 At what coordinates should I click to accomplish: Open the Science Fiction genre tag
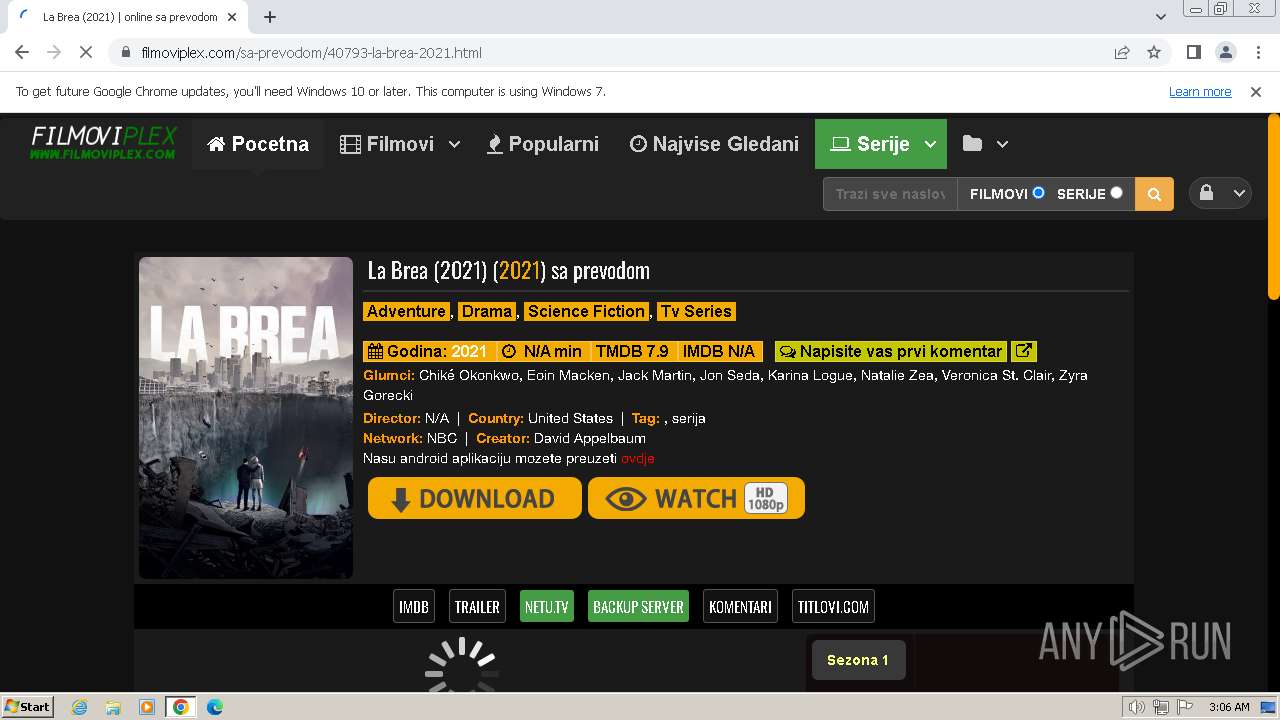[x=587, y=311]
